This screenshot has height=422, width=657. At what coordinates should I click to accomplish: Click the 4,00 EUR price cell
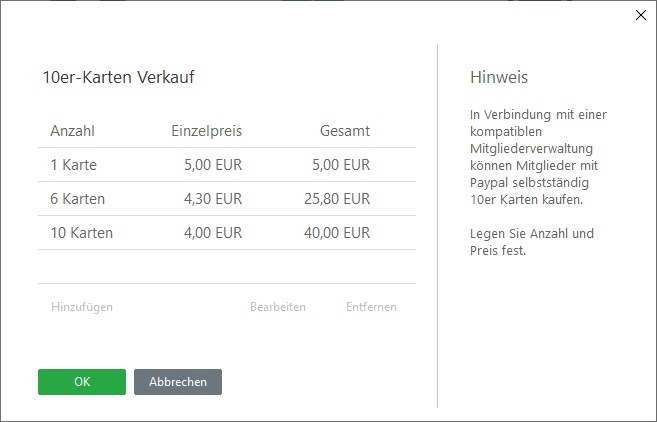pos(213,233)
